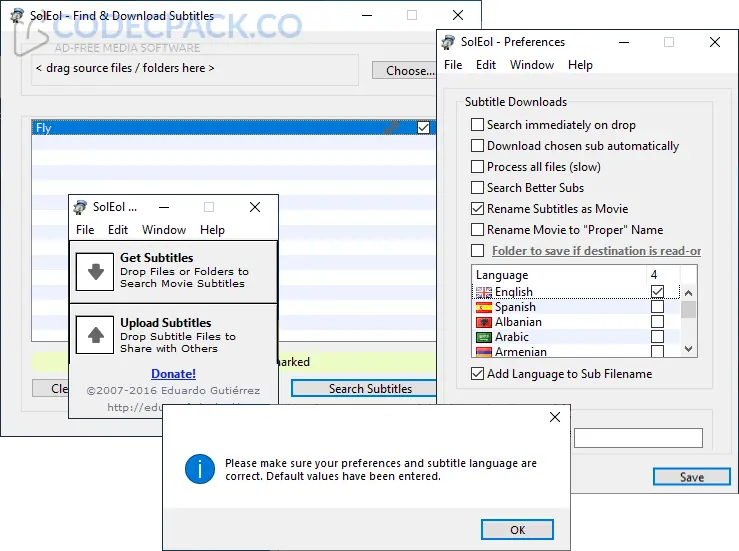
Task: Click the Get Subtitles drop area
Action: tap(173, 272)
